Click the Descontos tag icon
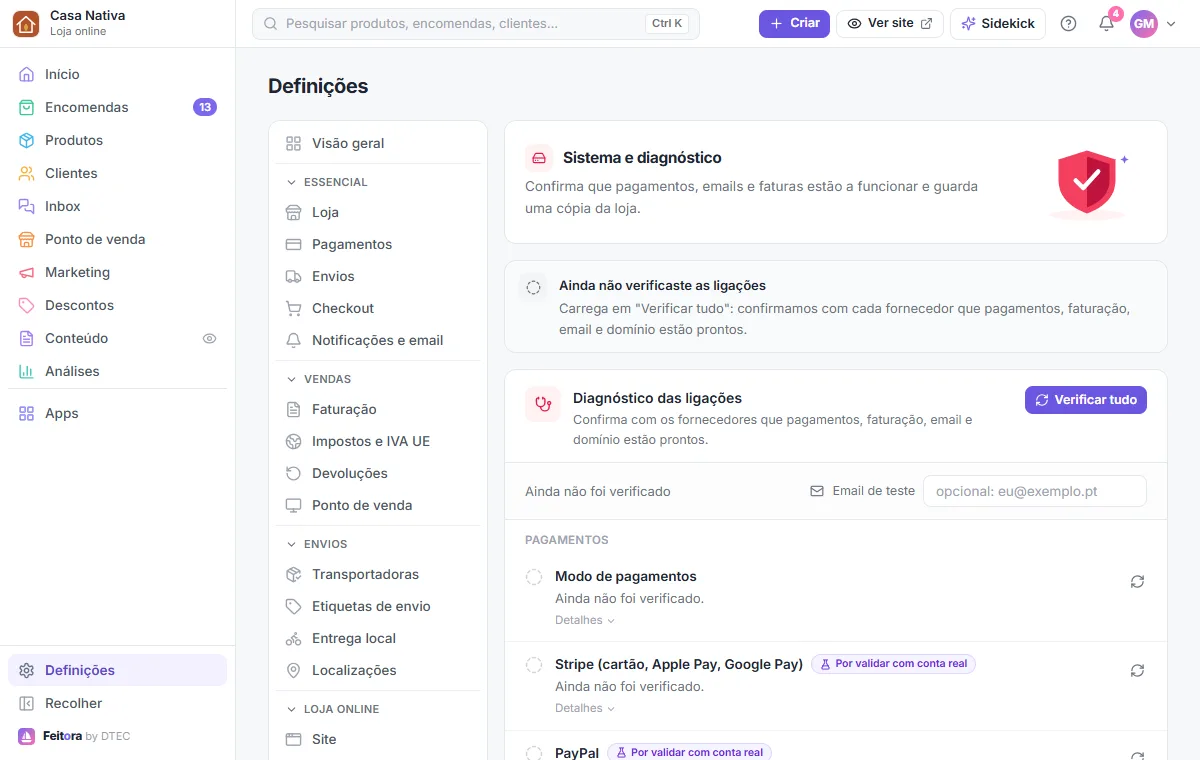This screenshot has height=760, width=1200. [x=26, y=305]
